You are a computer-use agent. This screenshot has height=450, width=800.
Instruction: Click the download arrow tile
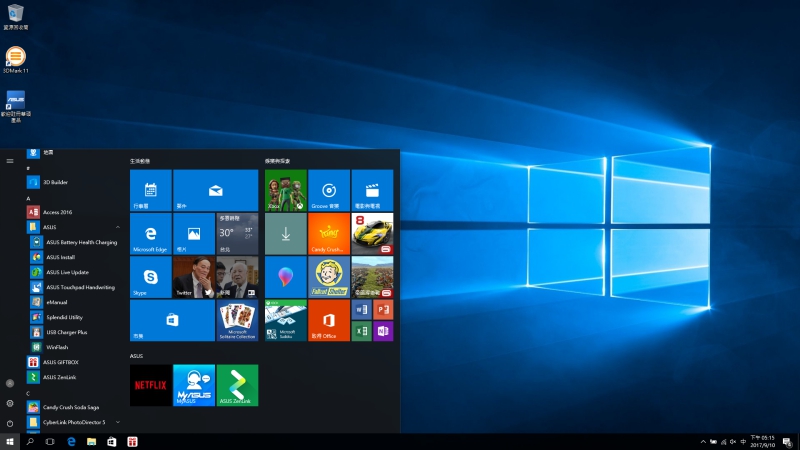pyautogui.click(x=286, y=234)
